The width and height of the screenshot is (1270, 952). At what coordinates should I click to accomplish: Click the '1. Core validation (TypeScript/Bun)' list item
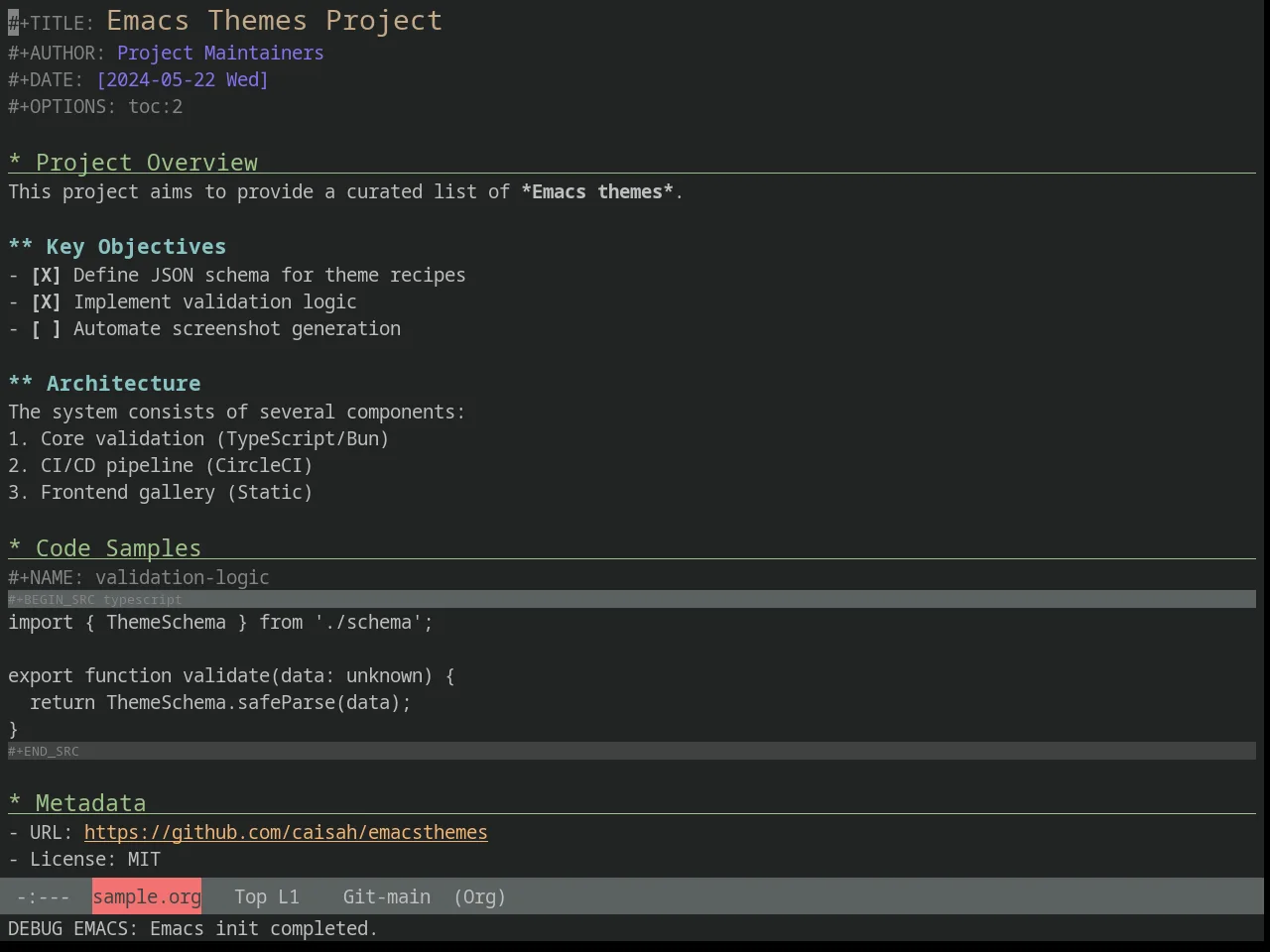point(198,439)
